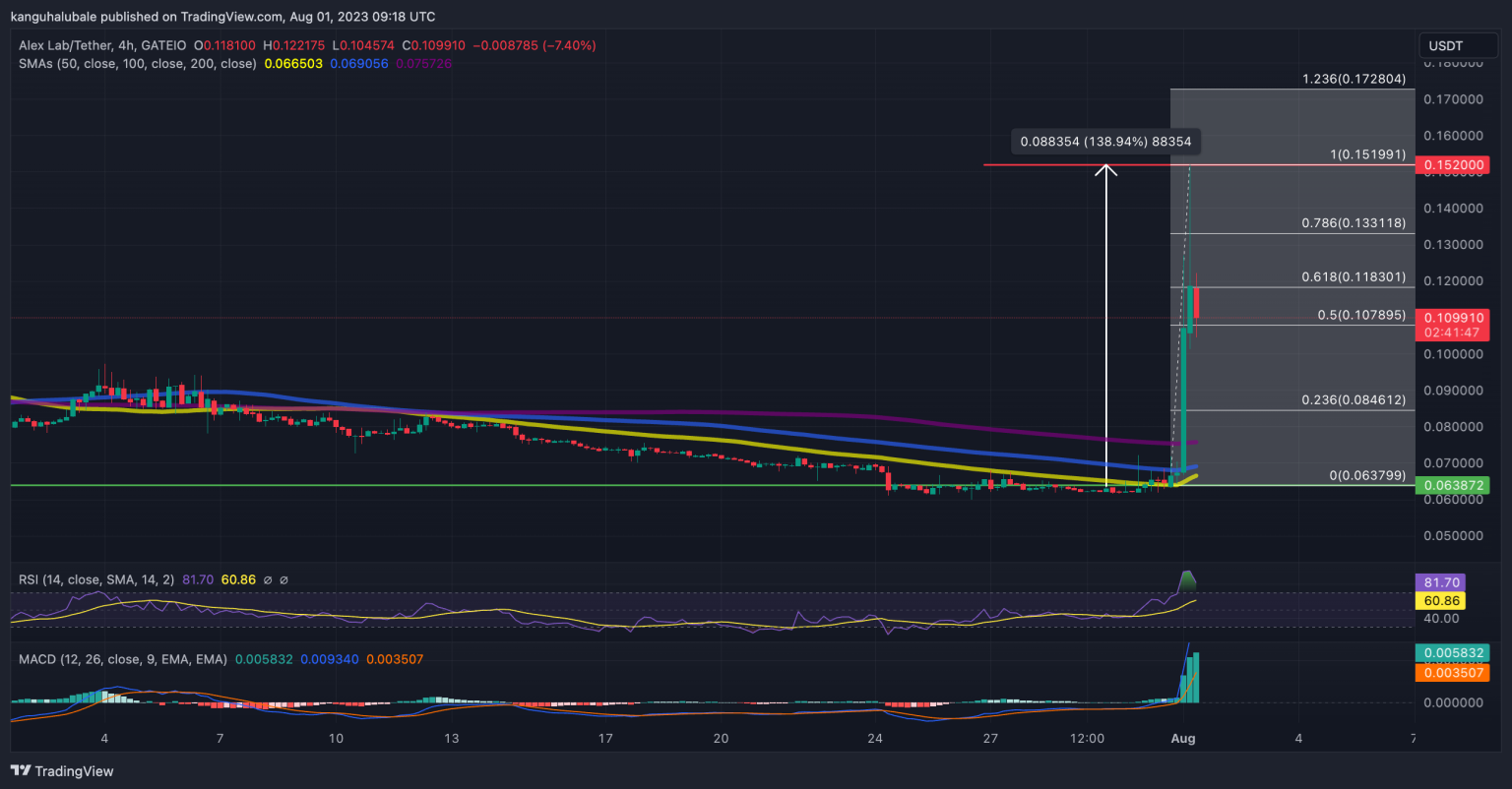Screen dimensions: 1512x789
Task: Select the 0.618 Fibonacci level label
Action: (1353, 277)
